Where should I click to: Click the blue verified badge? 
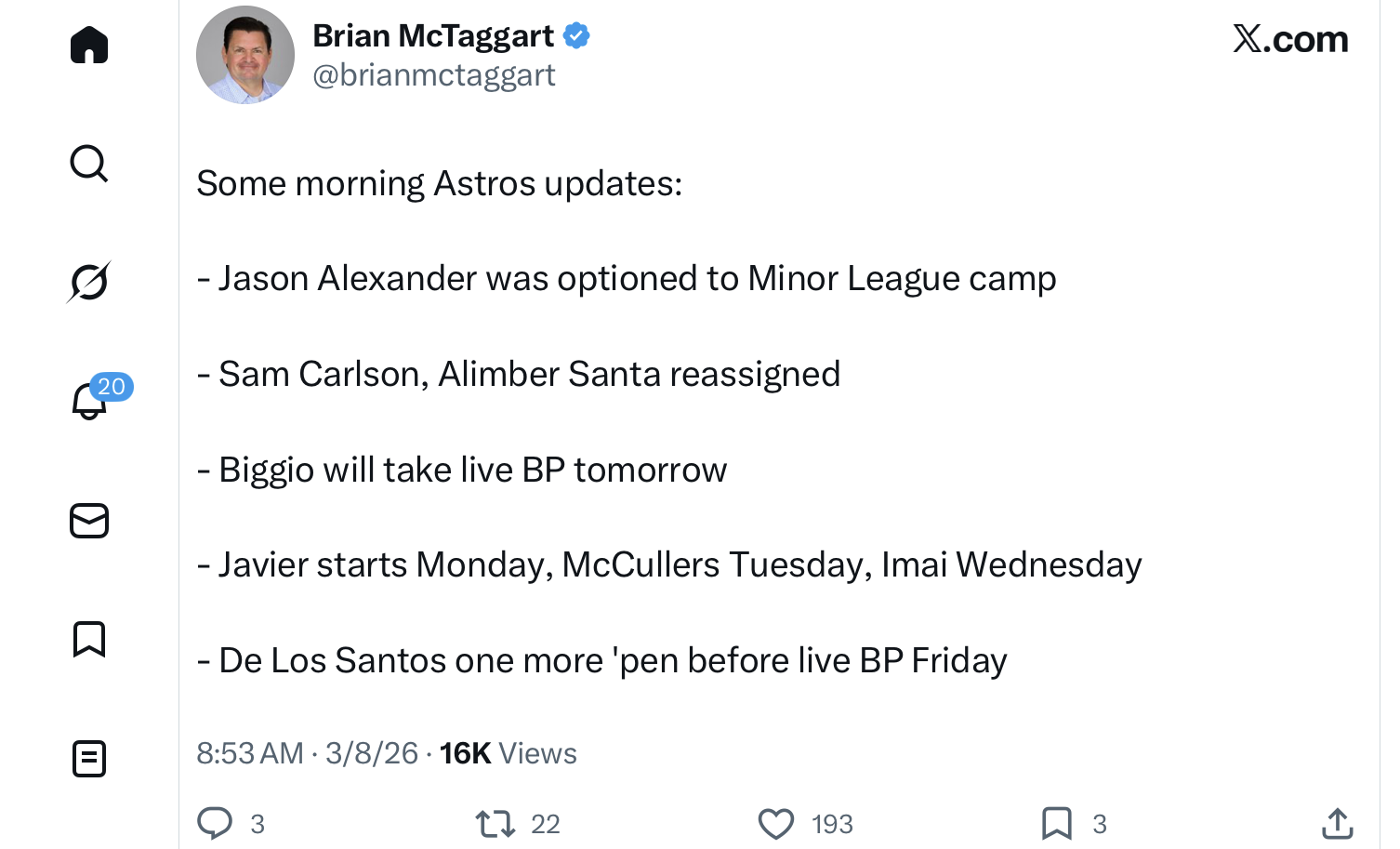pos(576,35)
